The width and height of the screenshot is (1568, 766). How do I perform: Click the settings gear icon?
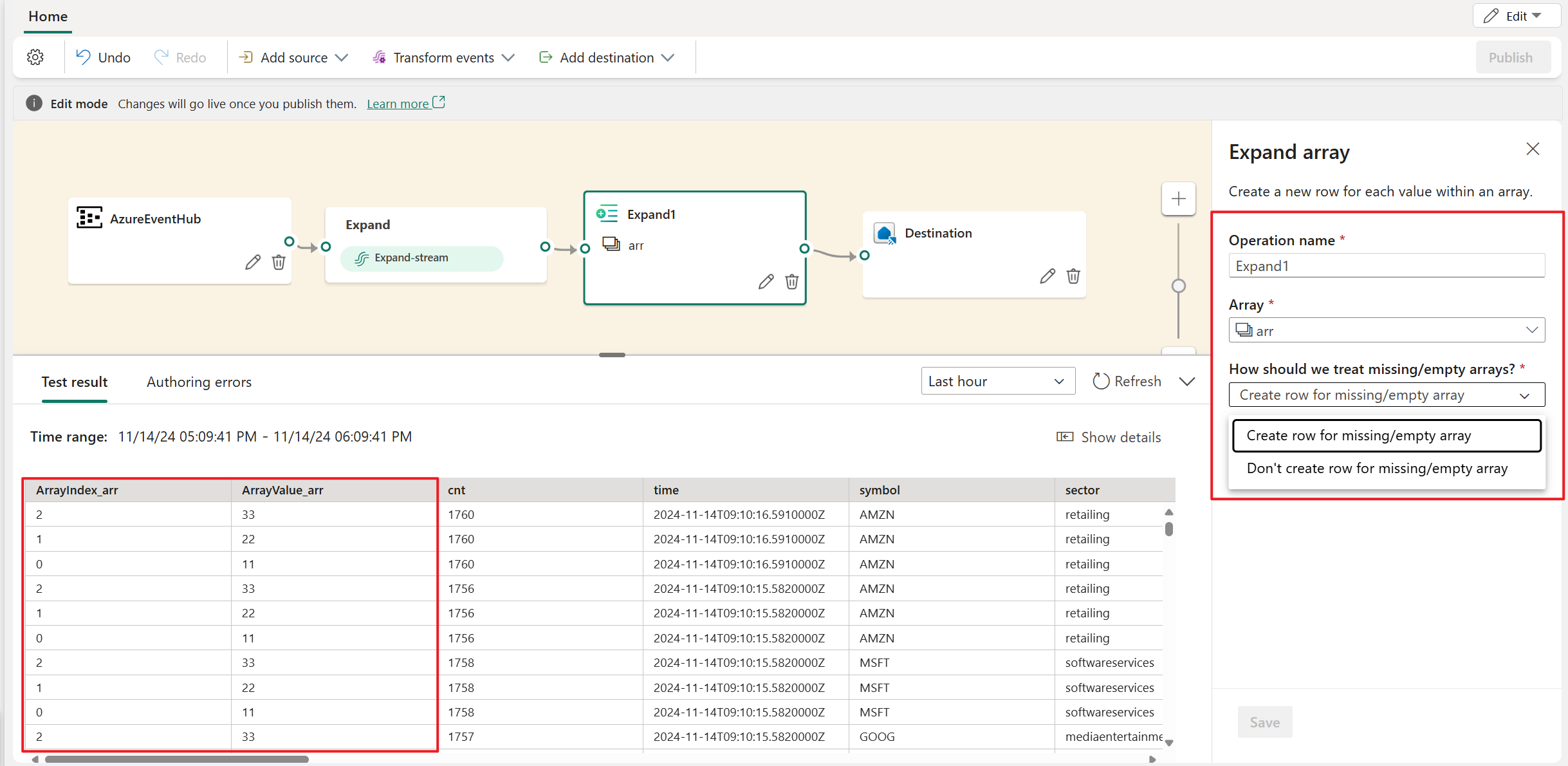(x=35, y=57)
